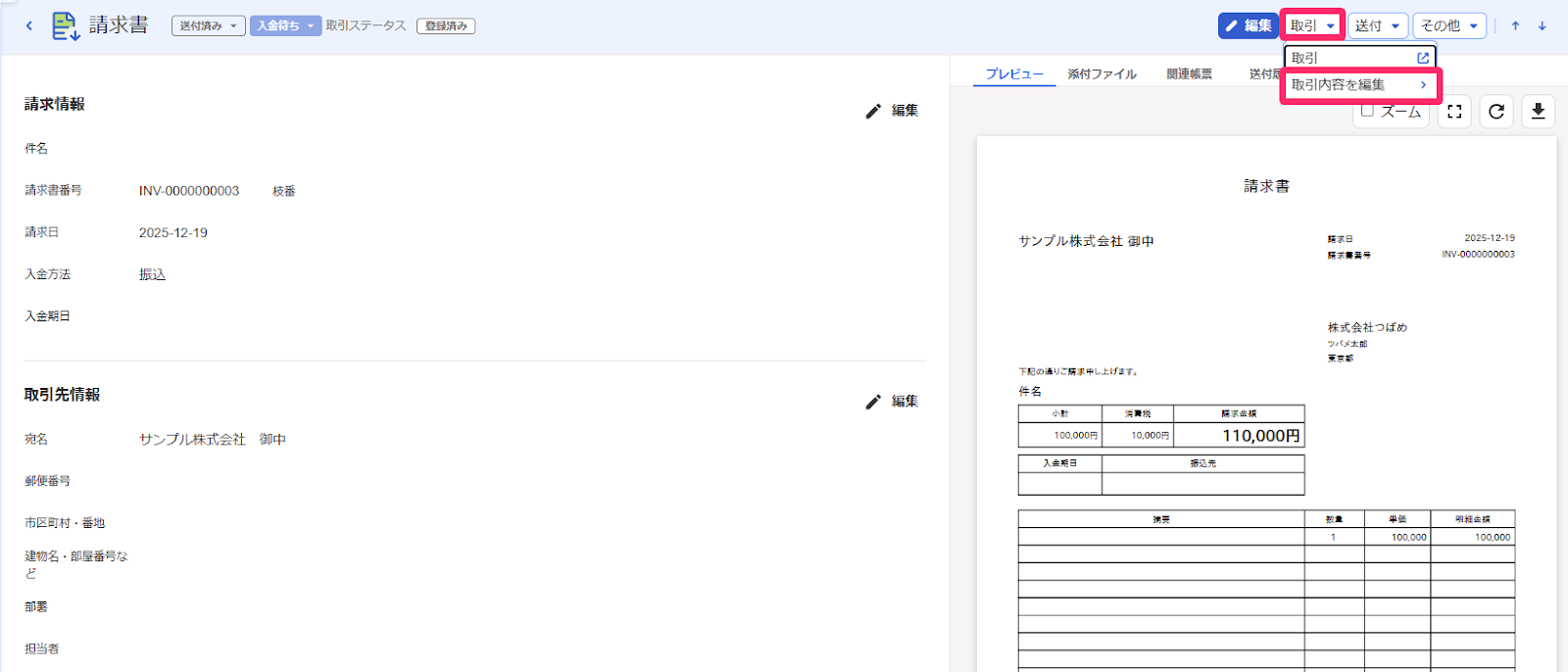
Task: Expand the 取引内容を編集 submenu chevron
Action: pos(1423,85)
